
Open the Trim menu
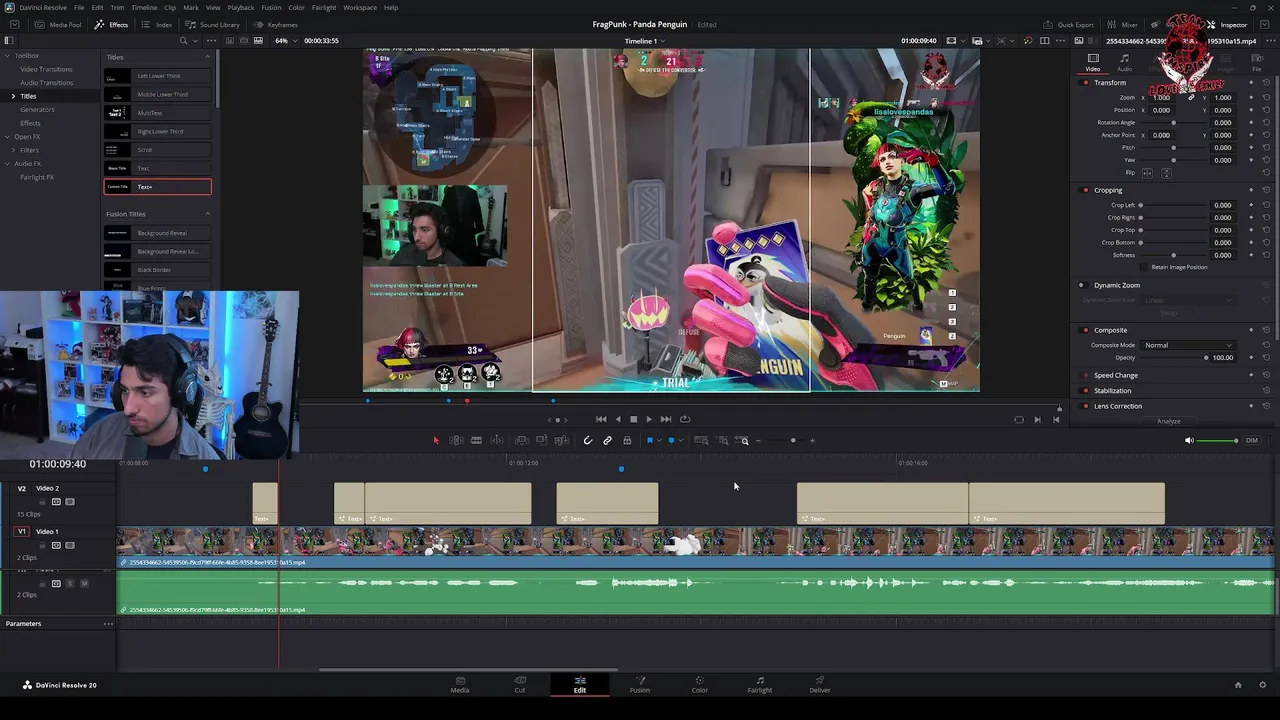pyautogui.click(x=117, y=7)
